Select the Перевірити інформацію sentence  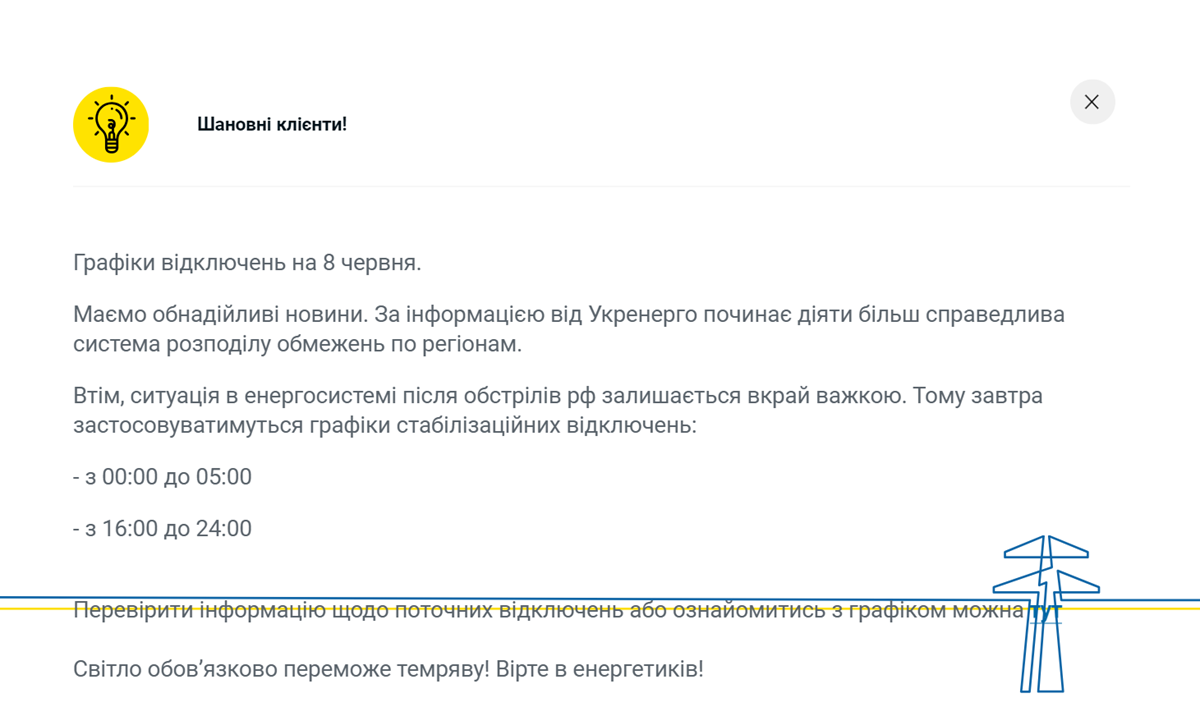click(500, 611)
